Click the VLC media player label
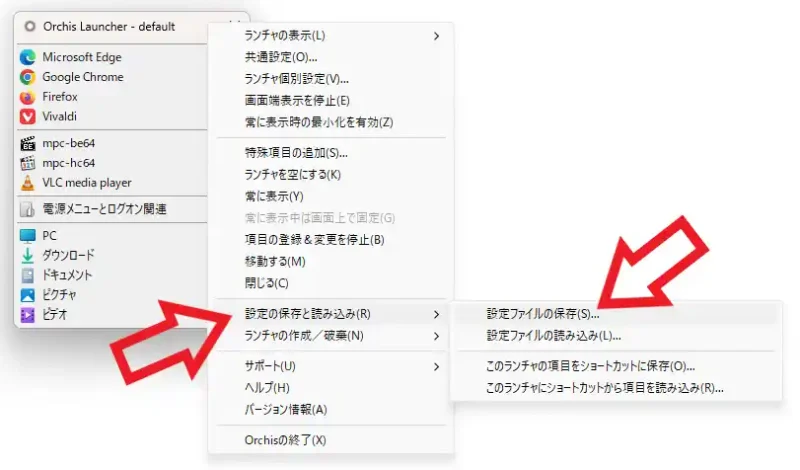This screenshot has width=800, height=470. tap(87, 183)
